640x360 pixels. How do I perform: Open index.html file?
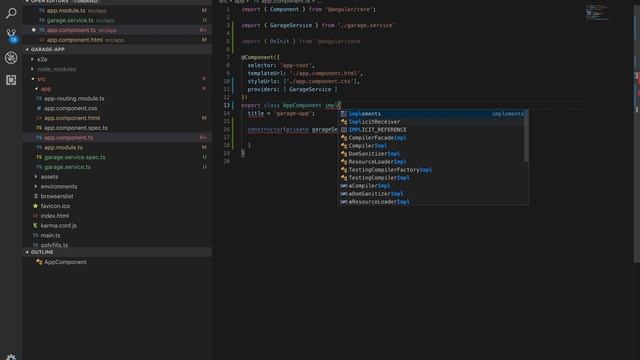[117, 216]
